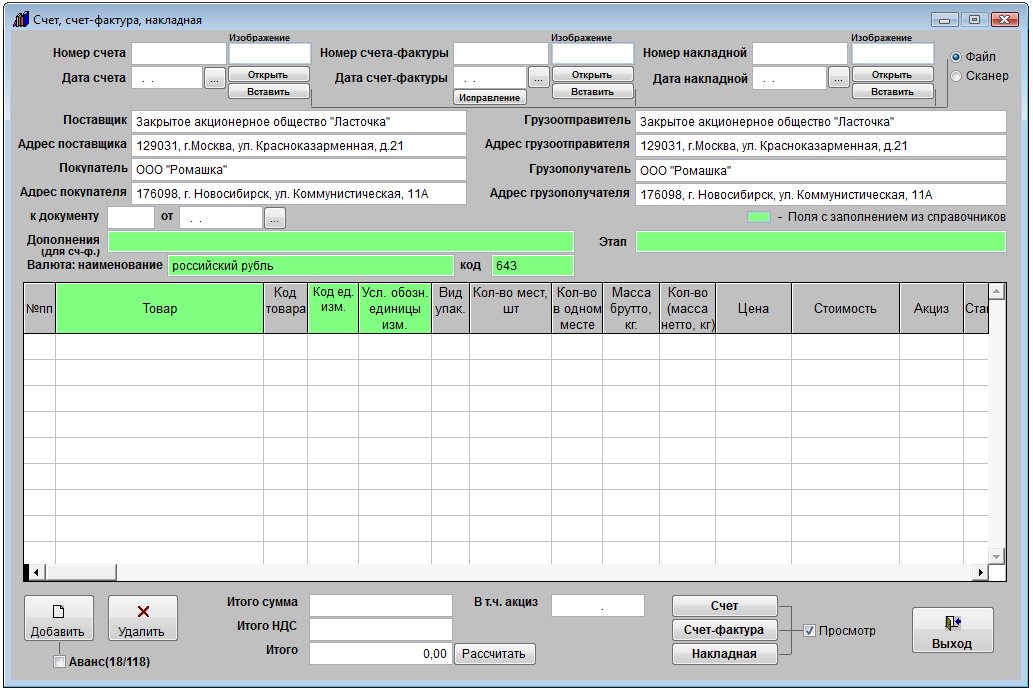Screen dimensions: 1033x690
Task: Toggle the Просмотр checkbox
Action: tap(809, 631)
